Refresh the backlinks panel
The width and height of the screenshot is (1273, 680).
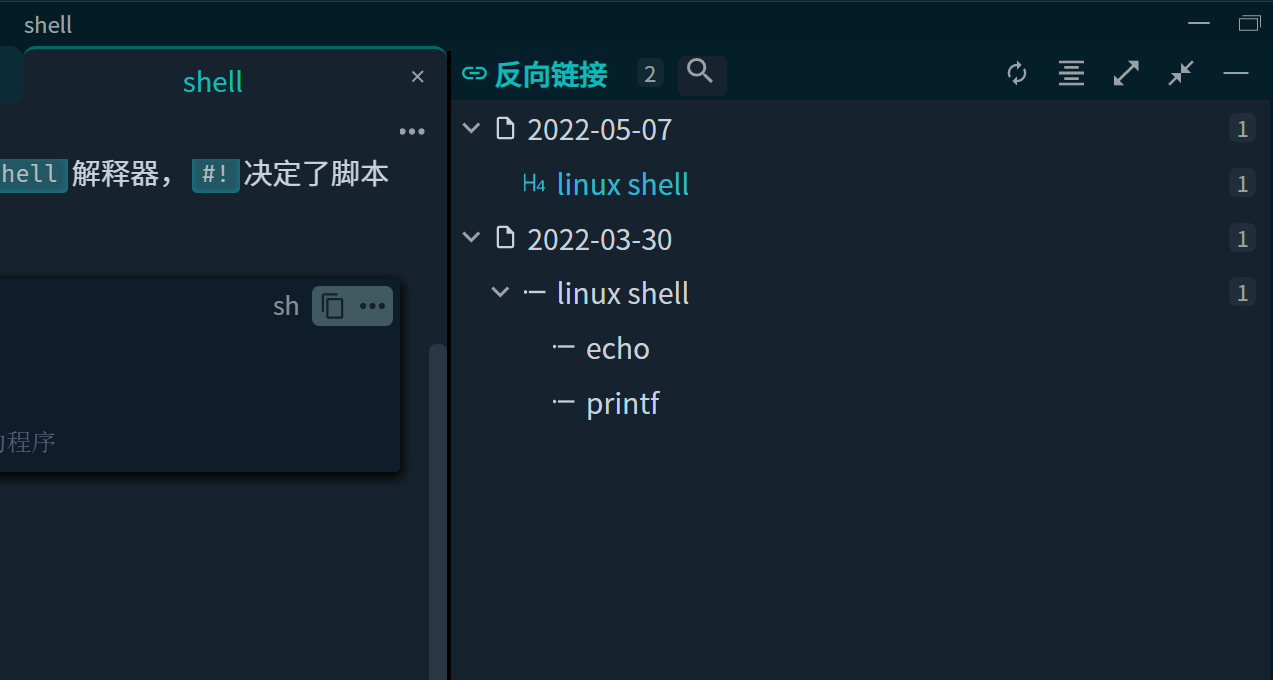tap(1017, 73)
